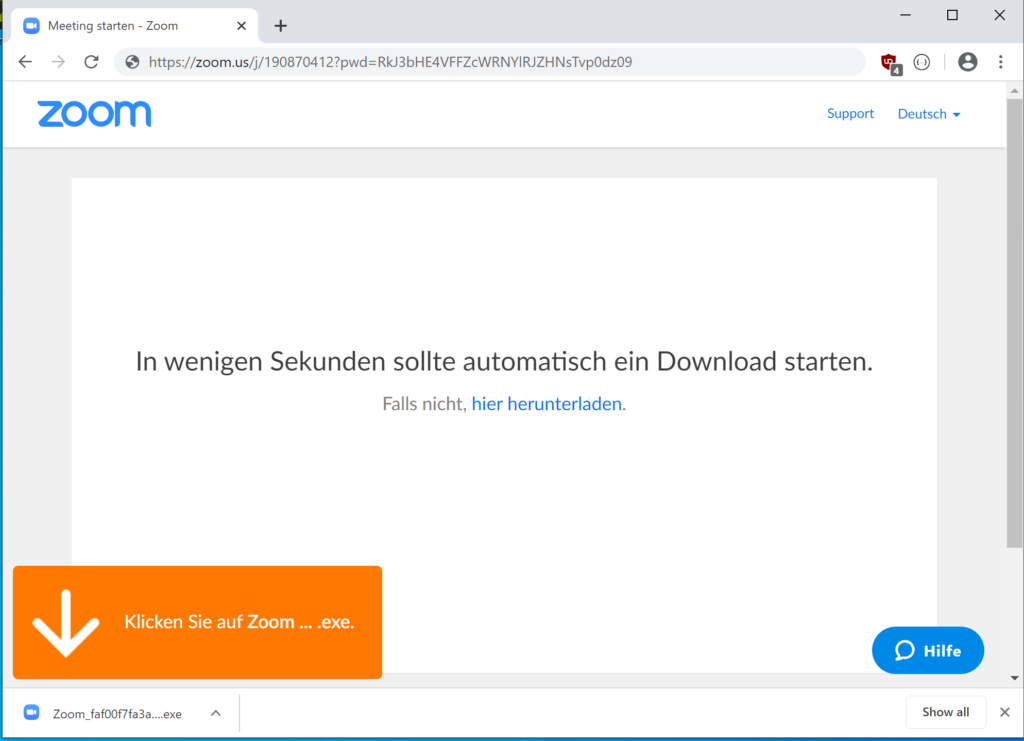Reload the Zoom meeting page
Image resolution: width=1024 pixels, height=741 pixels.
pos(91,62)
